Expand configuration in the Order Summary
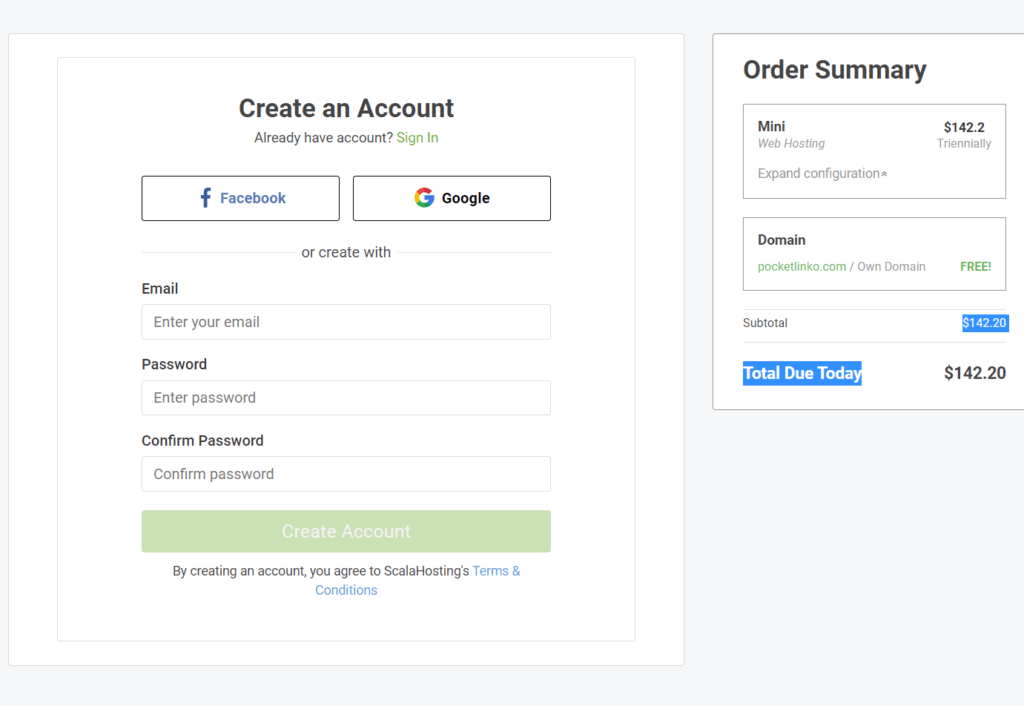Viewport: 1024px width, 706px height. tap(818, 174)
